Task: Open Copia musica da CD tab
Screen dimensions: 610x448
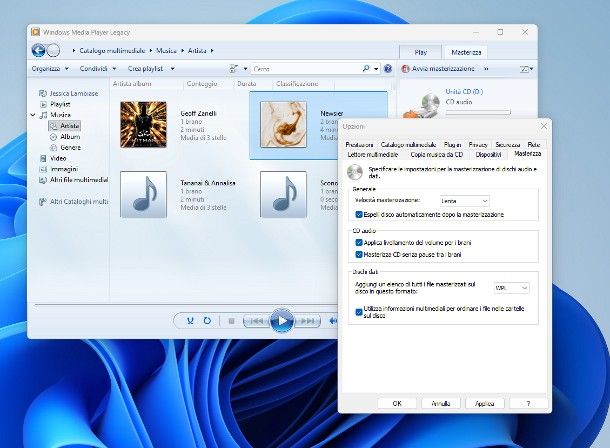Action: [x=436, y=154]
